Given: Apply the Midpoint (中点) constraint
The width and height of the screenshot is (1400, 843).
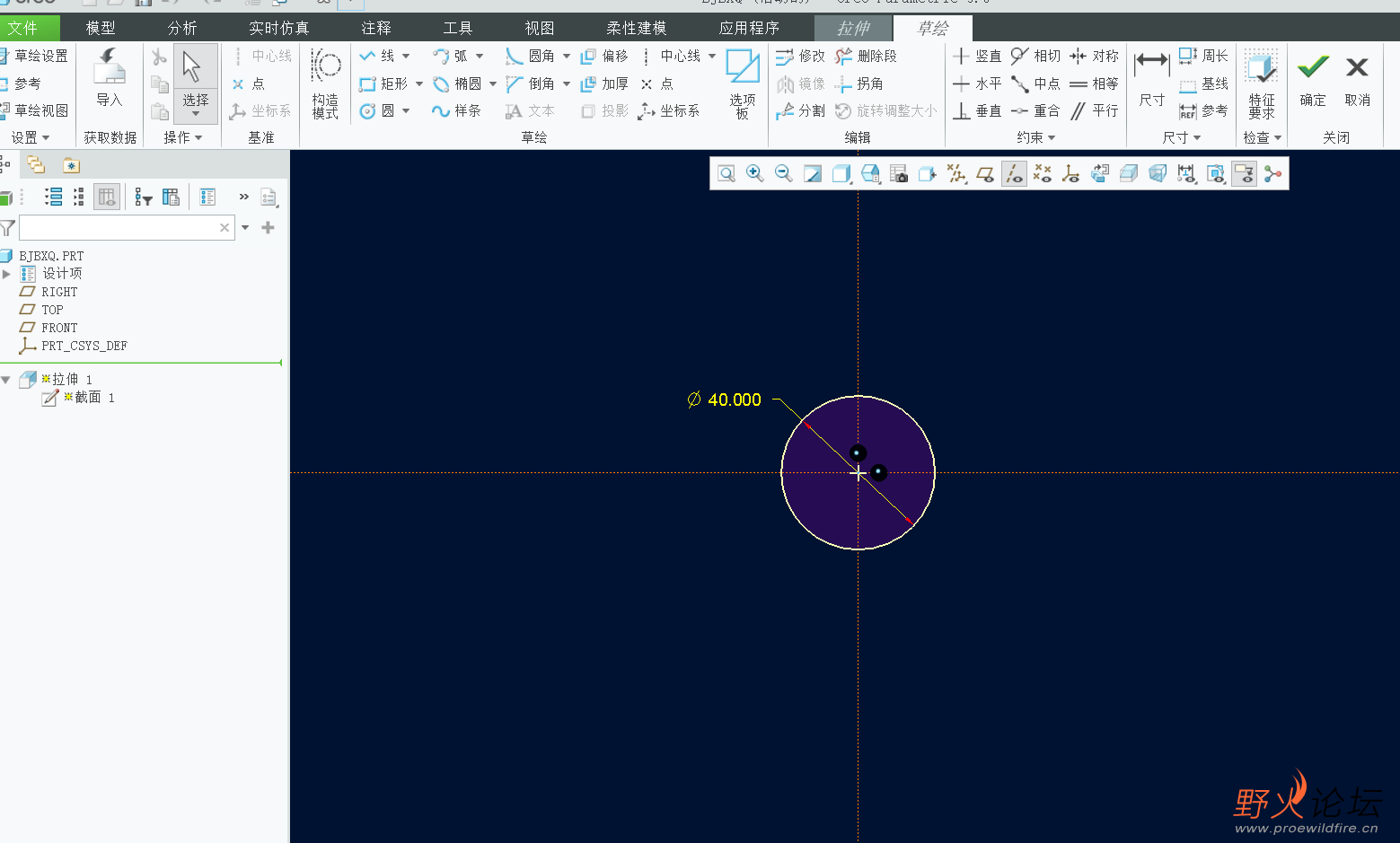Looking at the screenshot, I should [x=1035, y=83].
